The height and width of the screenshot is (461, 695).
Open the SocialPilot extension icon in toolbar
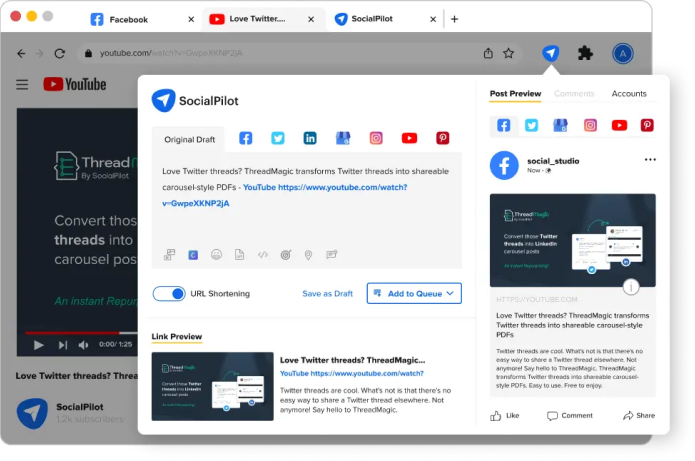[550, 54]
